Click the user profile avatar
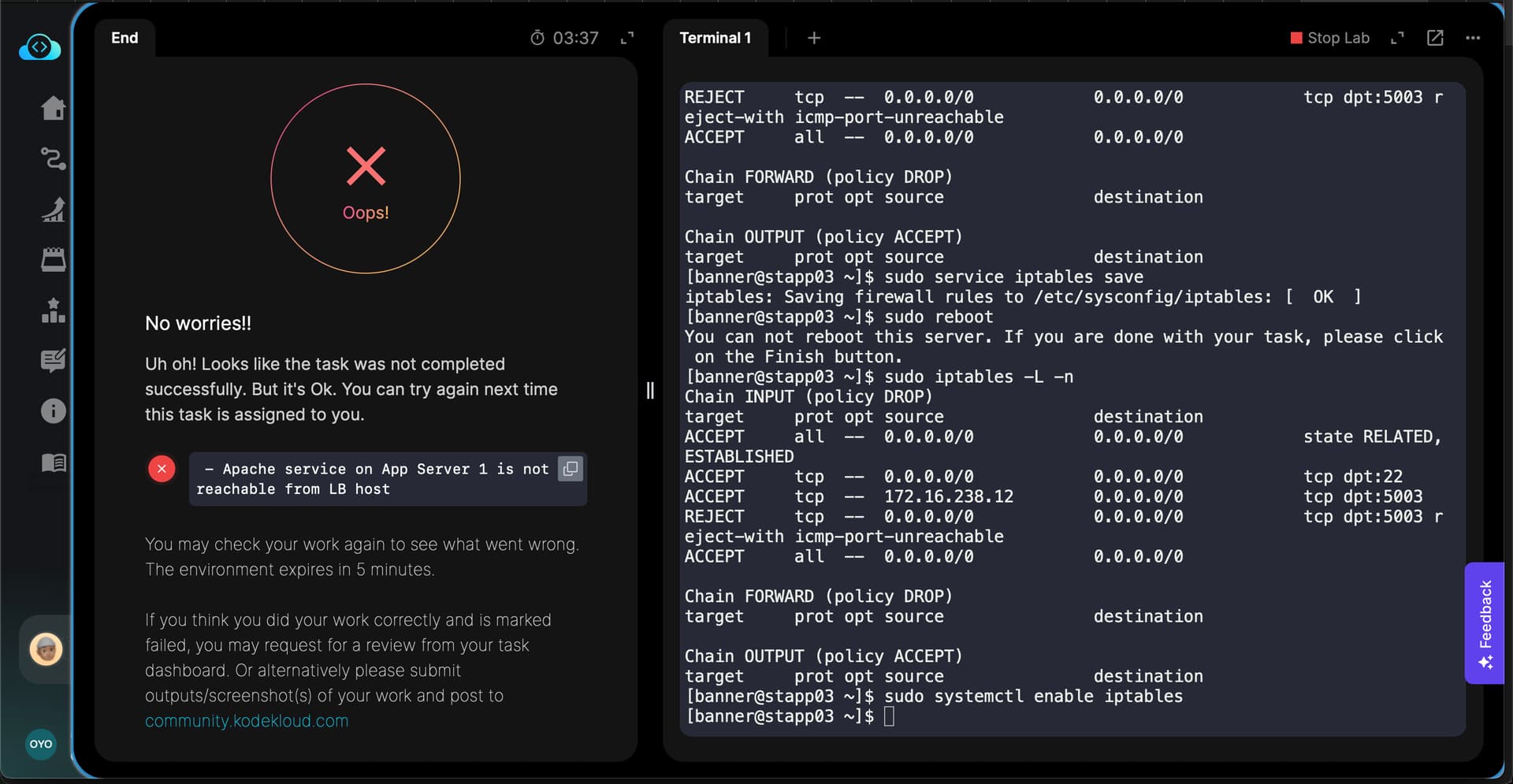Image resolution: width=1513 pixels, height=784 pixels. [x=46, y=649]
